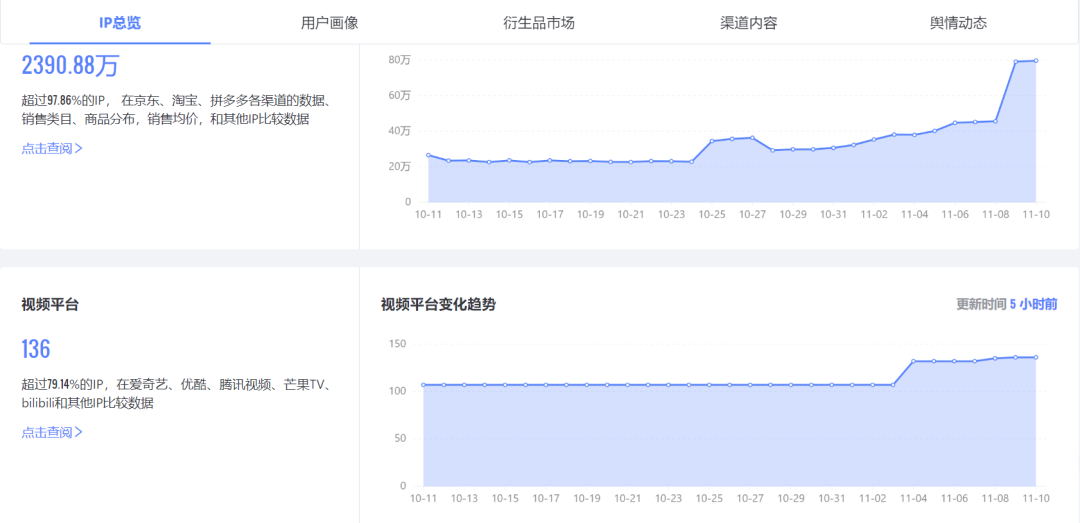Click the 11-04 data point on video platform chart
The image size is (1080, 523).
[x=913, y=361]
